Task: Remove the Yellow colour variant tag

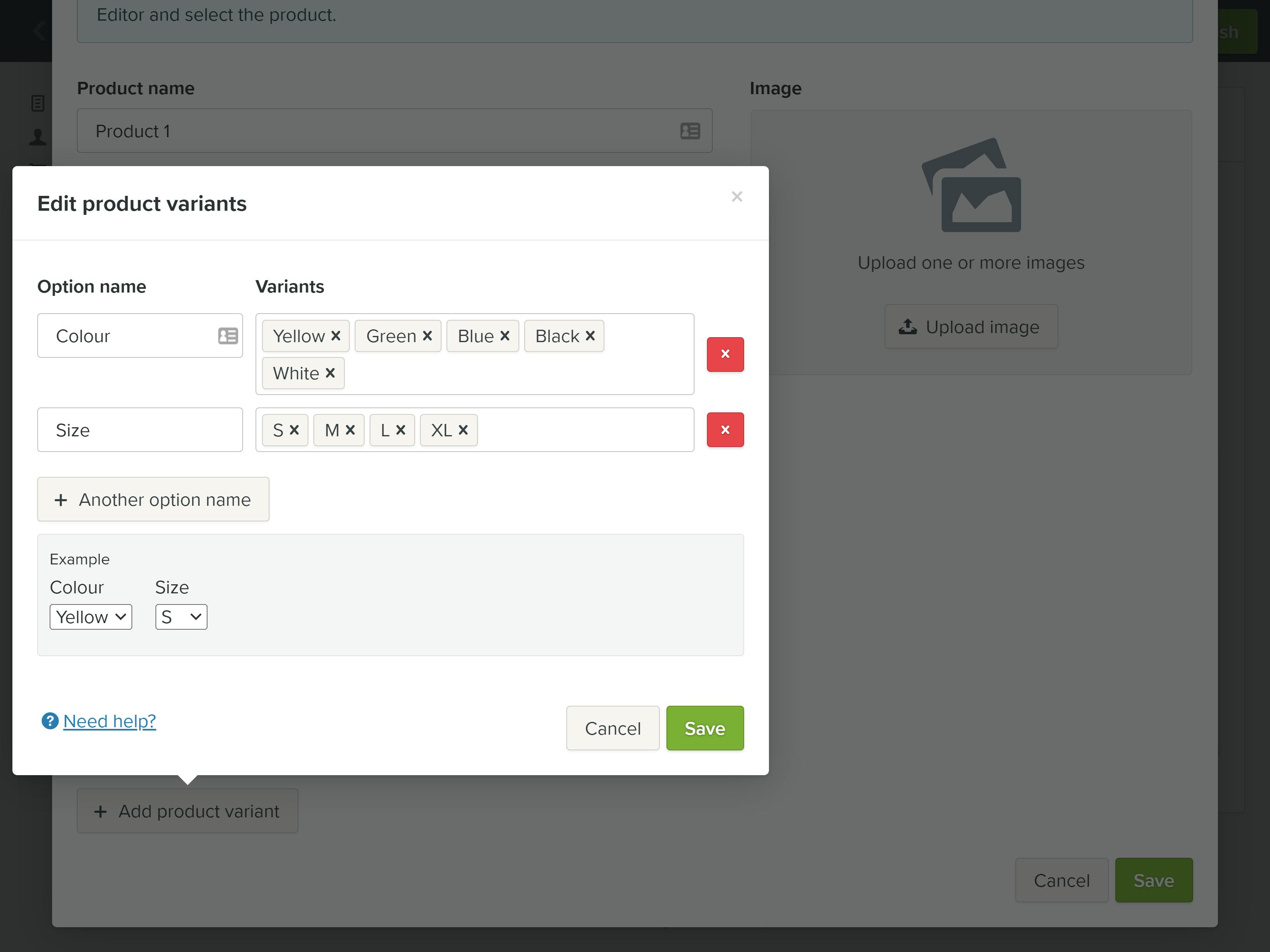Action: coord(337,336)
